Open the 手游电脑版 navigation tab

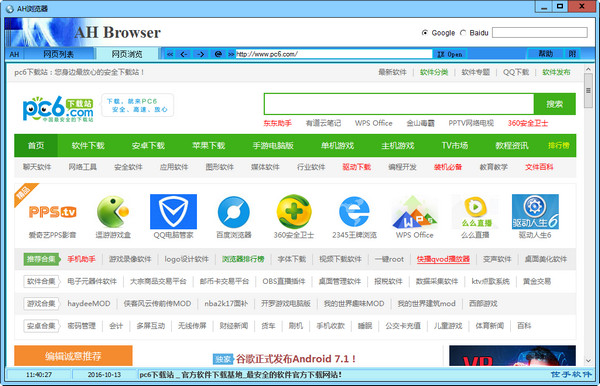(x=273, y=145)
